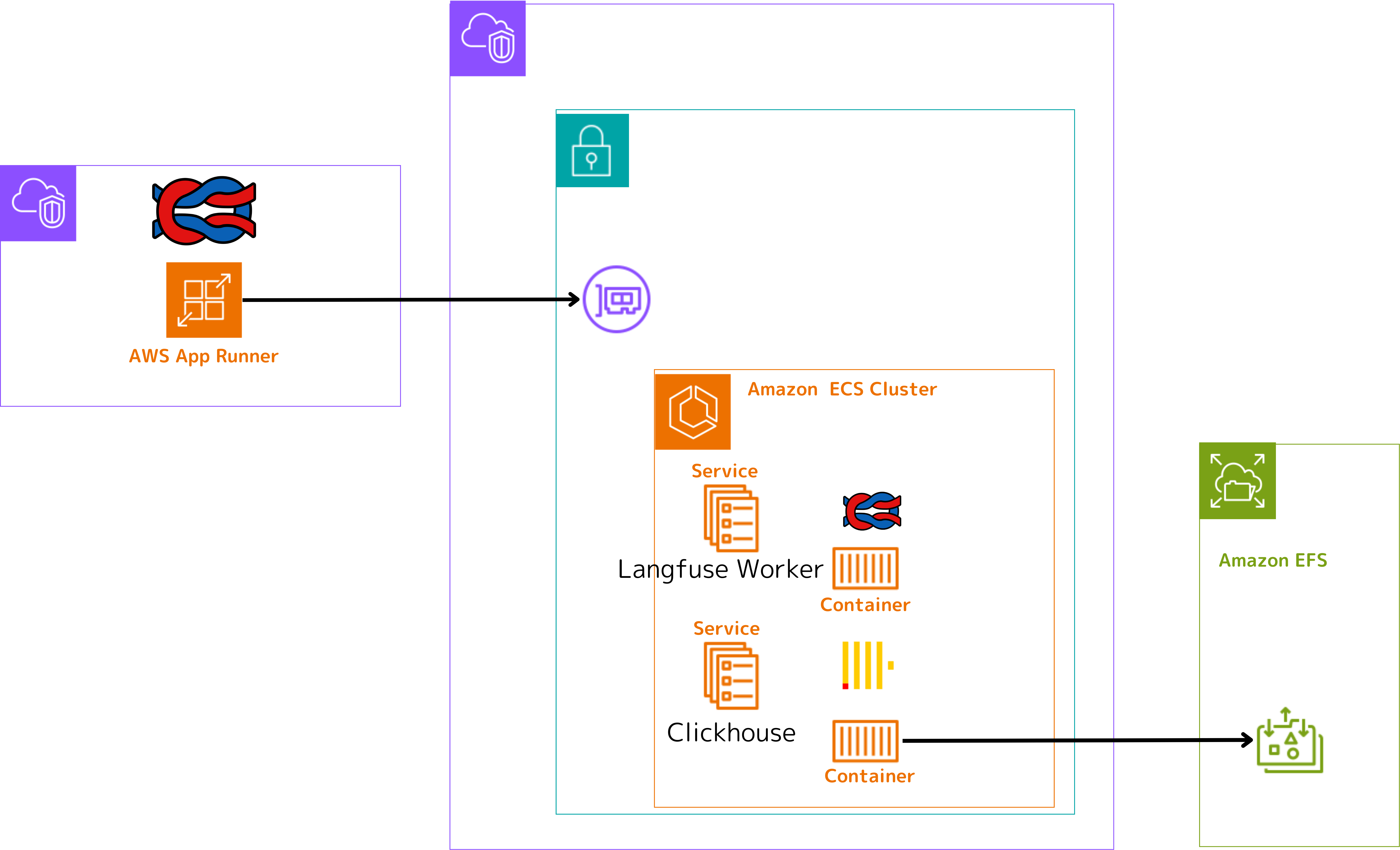Select the Container icon under Langfuse Worker
The image size is (1400, 850).
tap(865, 567)
